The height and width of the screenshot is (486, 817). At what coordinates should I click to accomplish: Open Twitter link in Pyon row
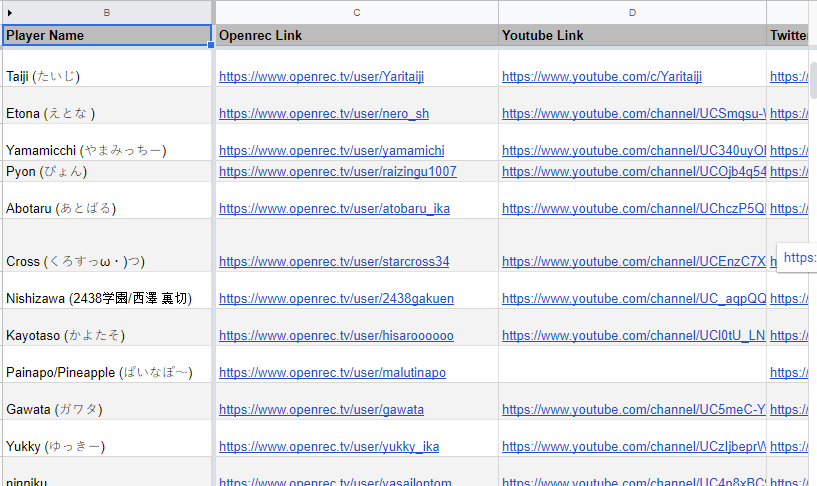click(789, 171)
